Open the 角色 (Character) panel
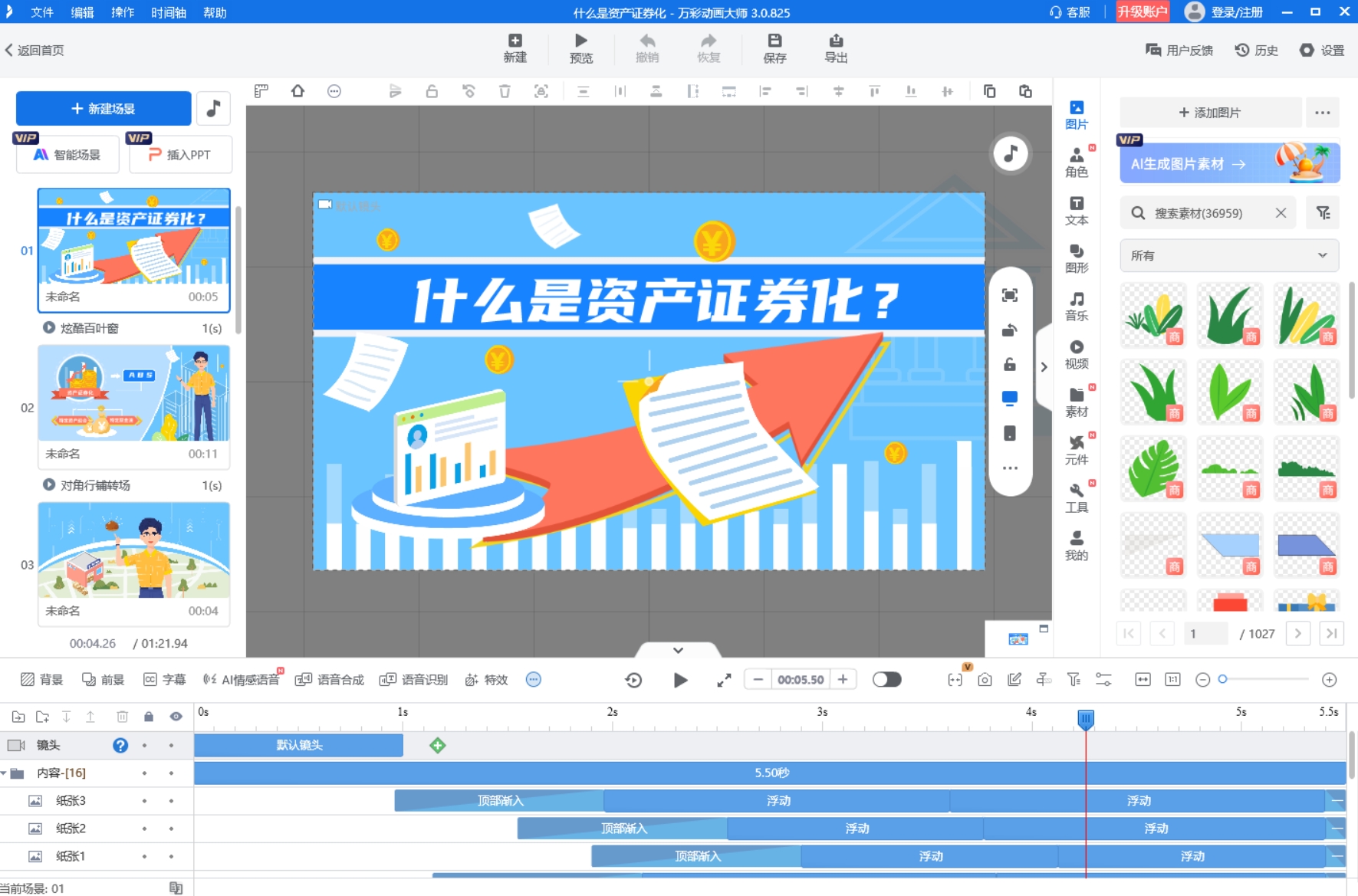 click(1076, 162)
